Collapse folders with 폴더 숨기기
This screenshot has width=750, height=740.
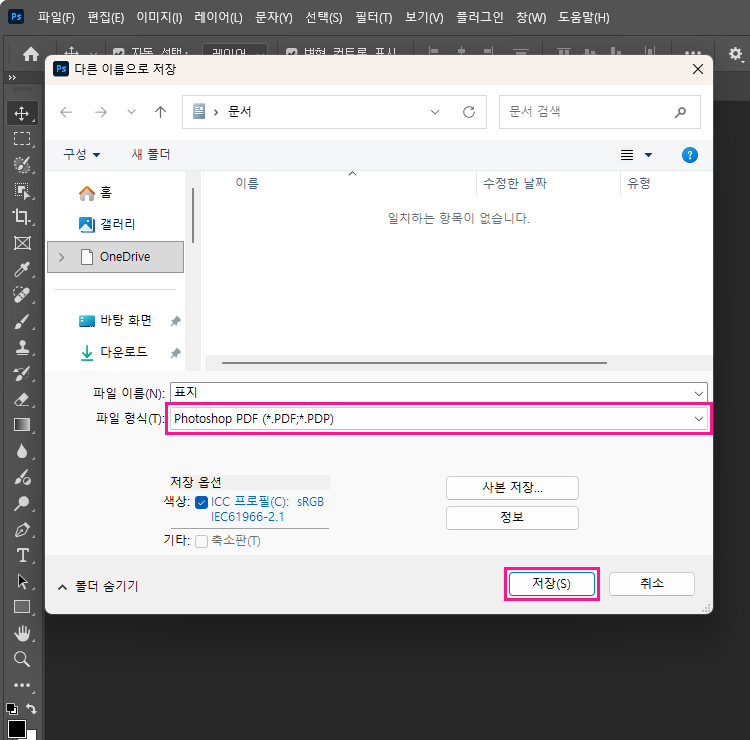pyautogui.click(x=98, y=587)
